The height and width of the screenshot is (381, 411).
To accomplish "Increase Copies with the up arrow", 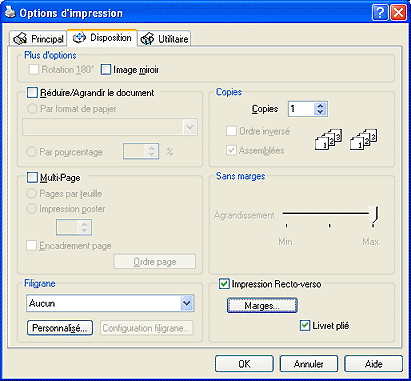I will pos(320,106).
